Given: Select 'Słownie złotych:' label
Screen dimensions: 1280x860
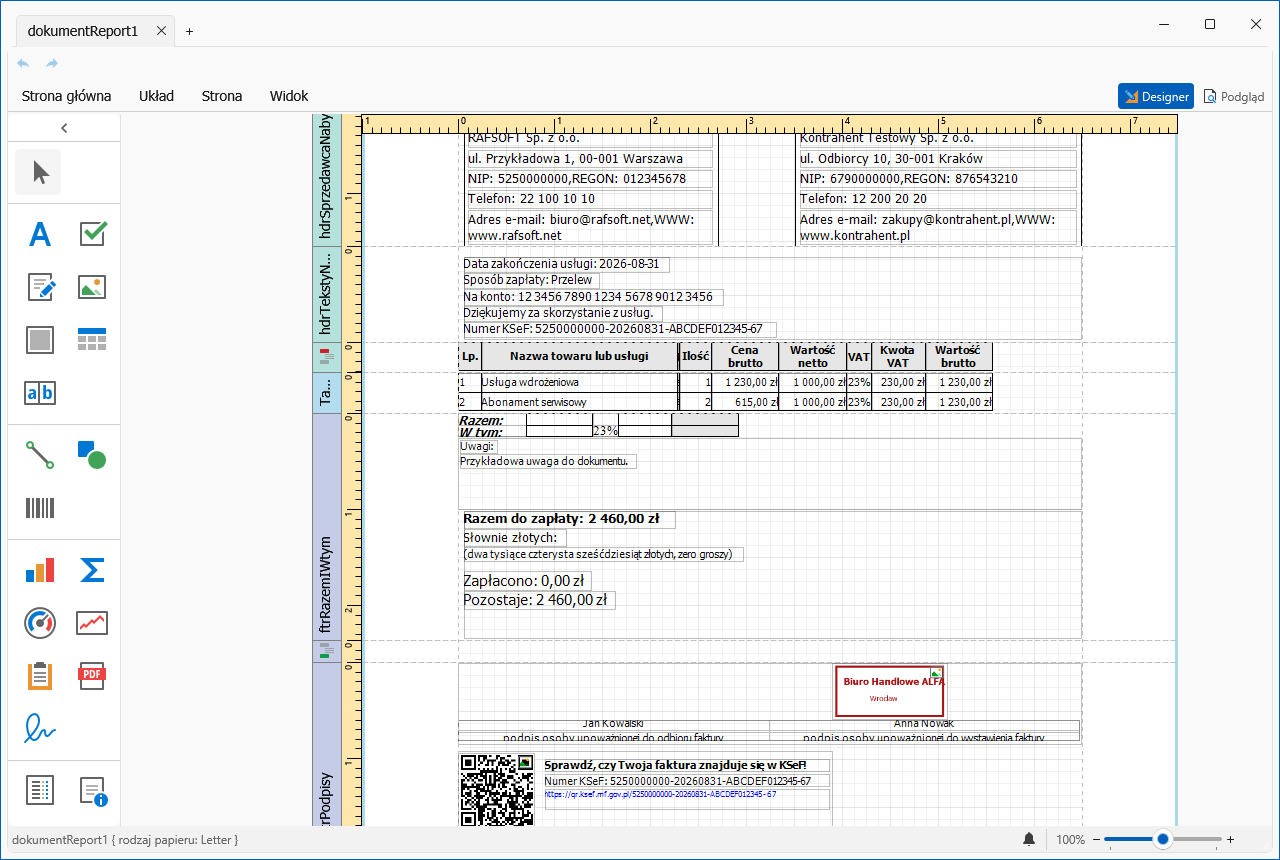Looking at the screenshot, I should point(514,538).
